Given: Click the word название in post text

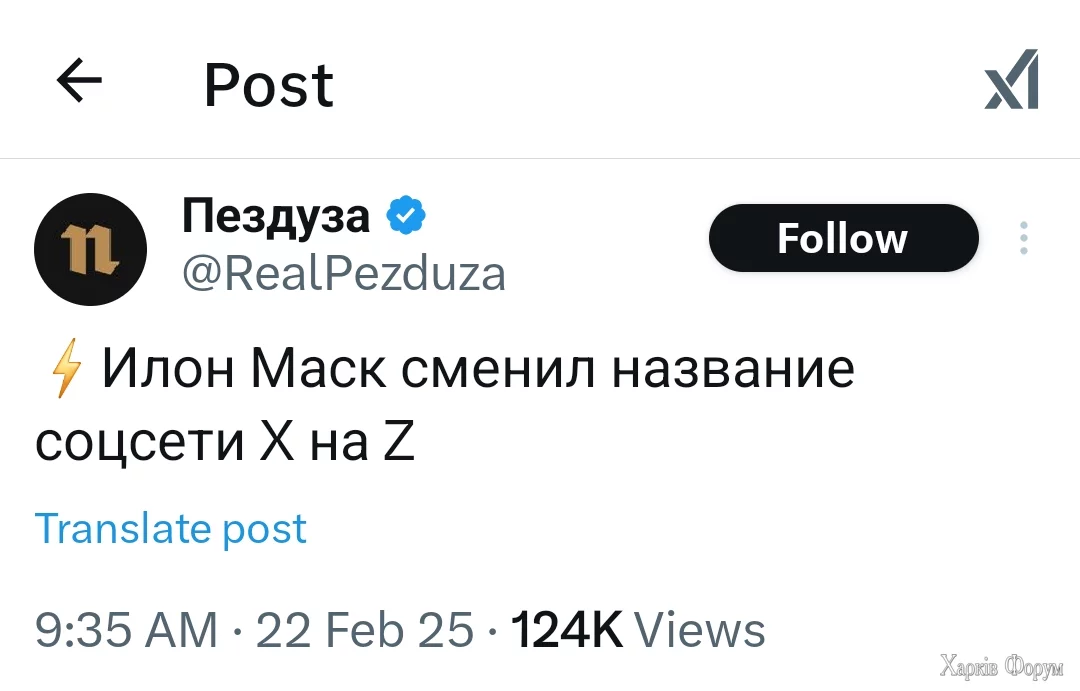Looking at the screenshot, I should [733, 370].
